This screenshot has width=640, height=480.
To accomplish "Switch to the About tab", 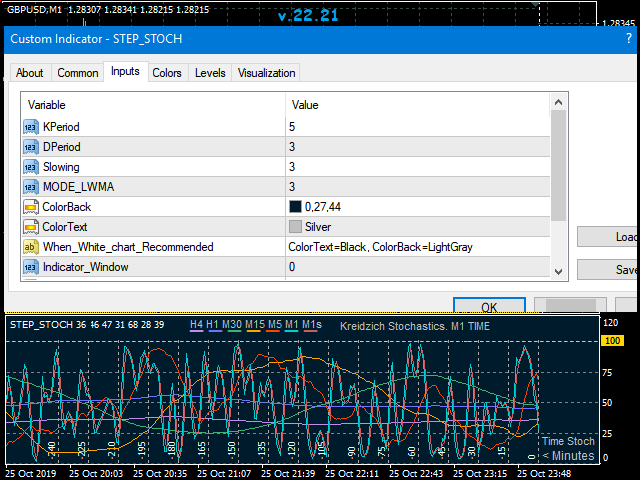I will pos(30,73).
